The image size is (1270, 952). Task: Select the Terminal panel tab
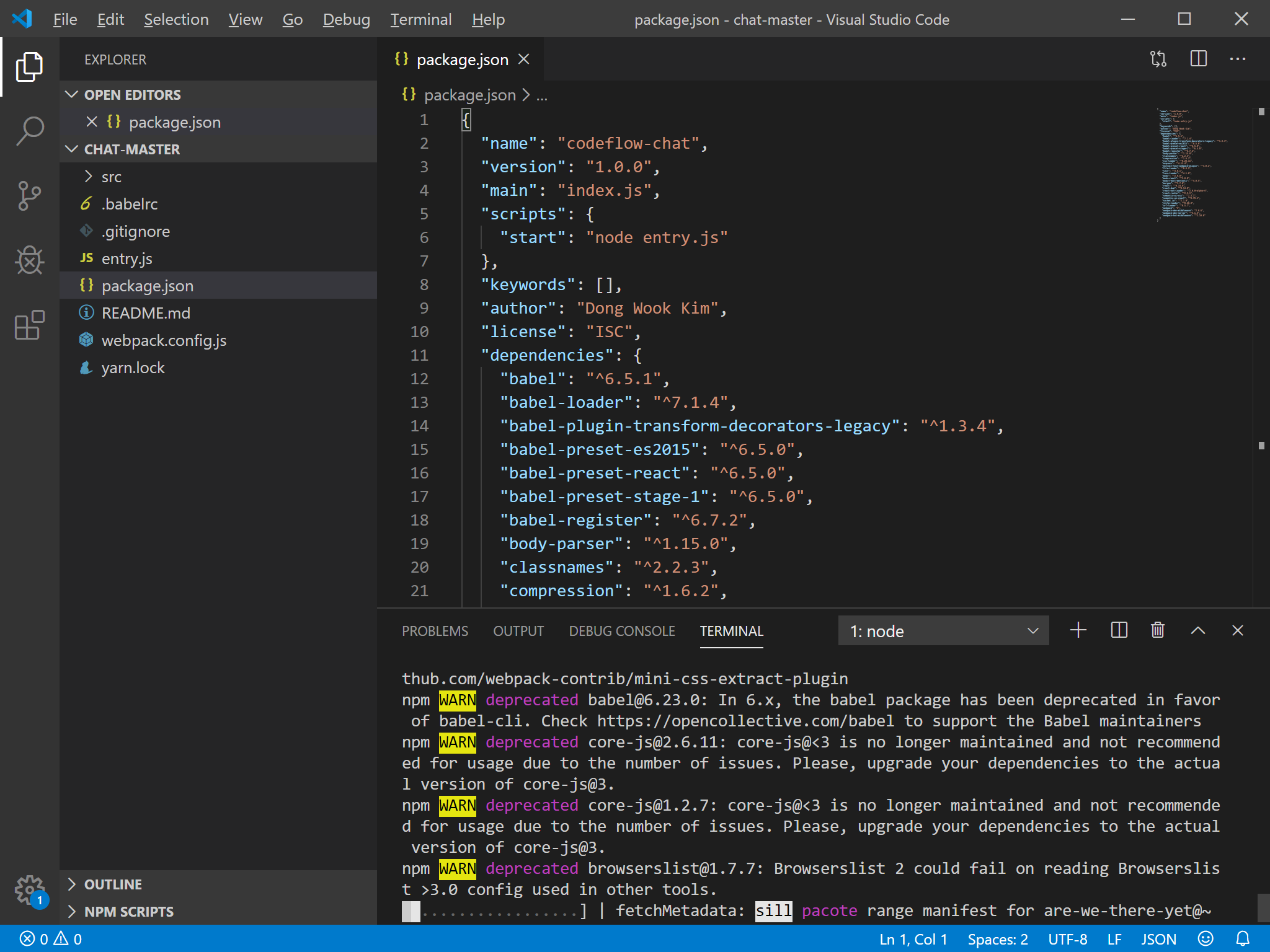(732, 631)
